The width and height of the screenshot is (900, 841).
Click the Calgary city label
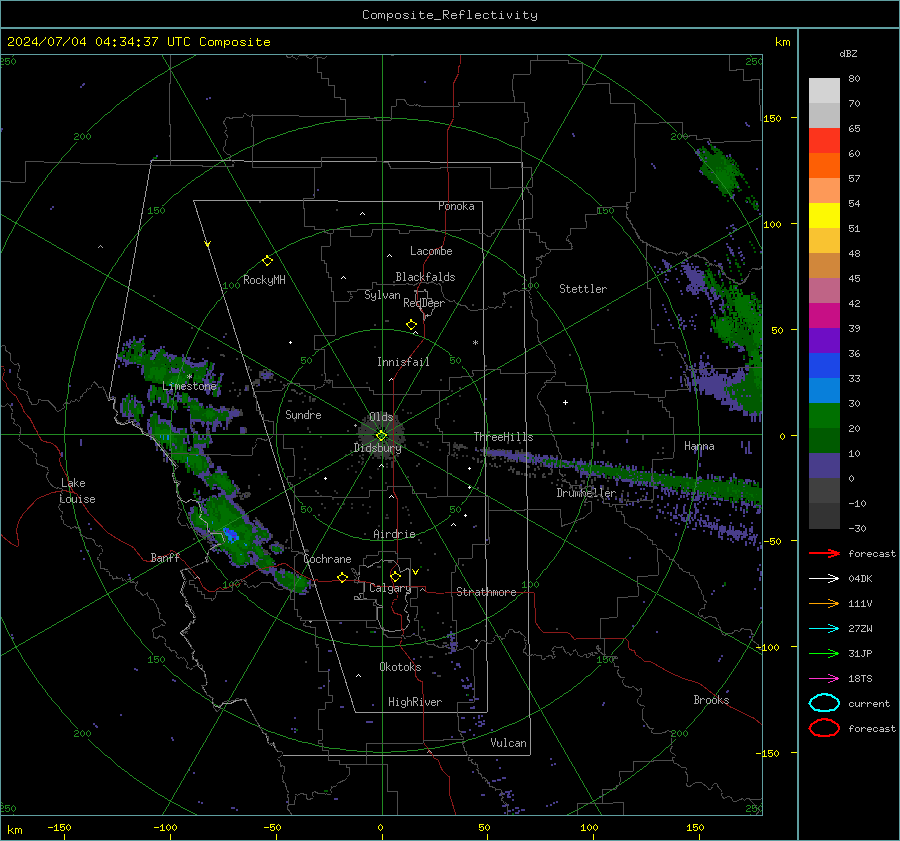[390, 588]
